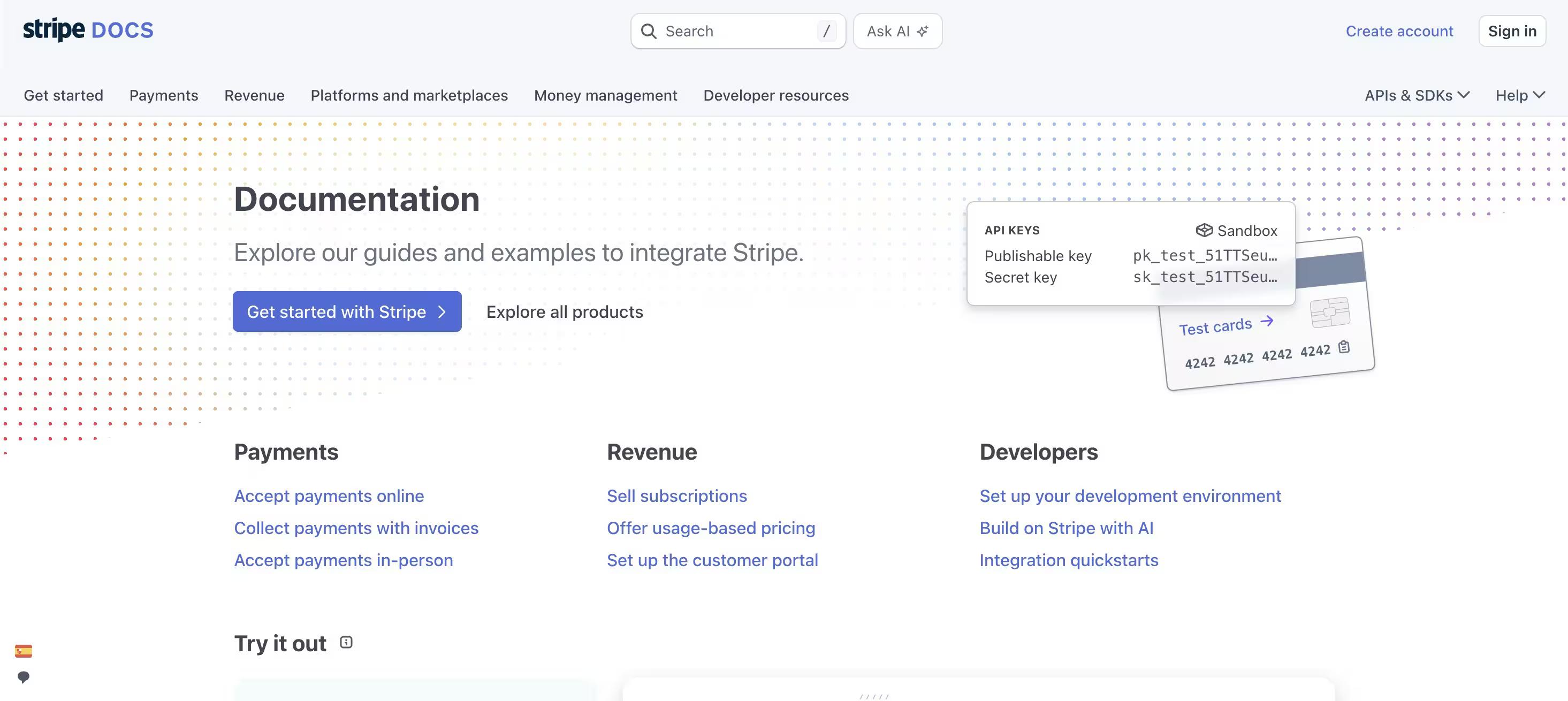Open Collect payments with invoices link
The width and height of the screenshot is (1568, 701).
tap(357, 528)
